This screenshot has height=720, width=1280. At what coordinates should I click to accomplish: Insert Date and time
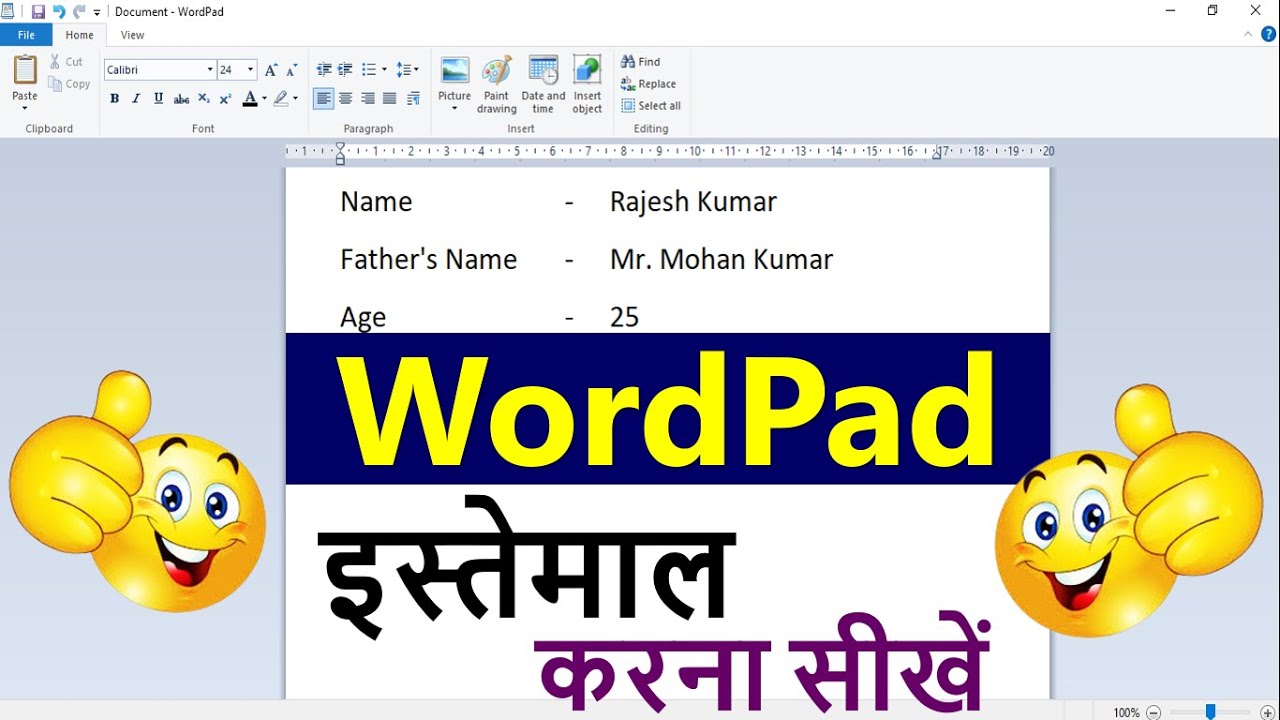tap(543, 84)
